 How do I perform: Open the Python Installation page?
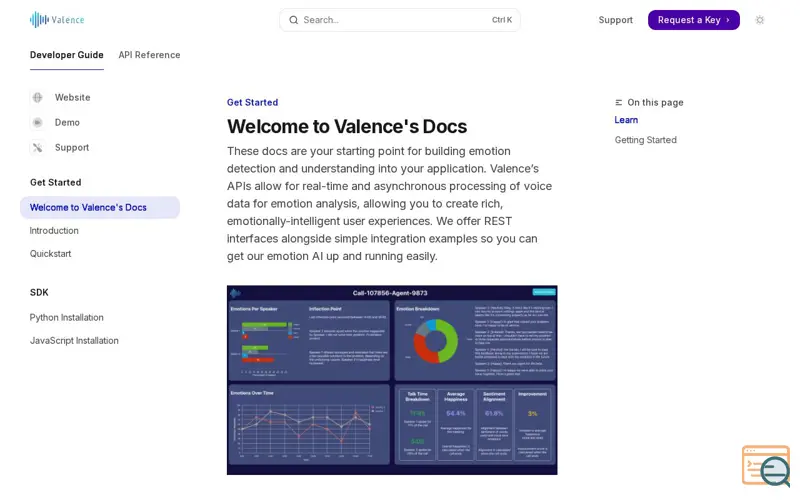pyautogui.click(x=66, y=317)
